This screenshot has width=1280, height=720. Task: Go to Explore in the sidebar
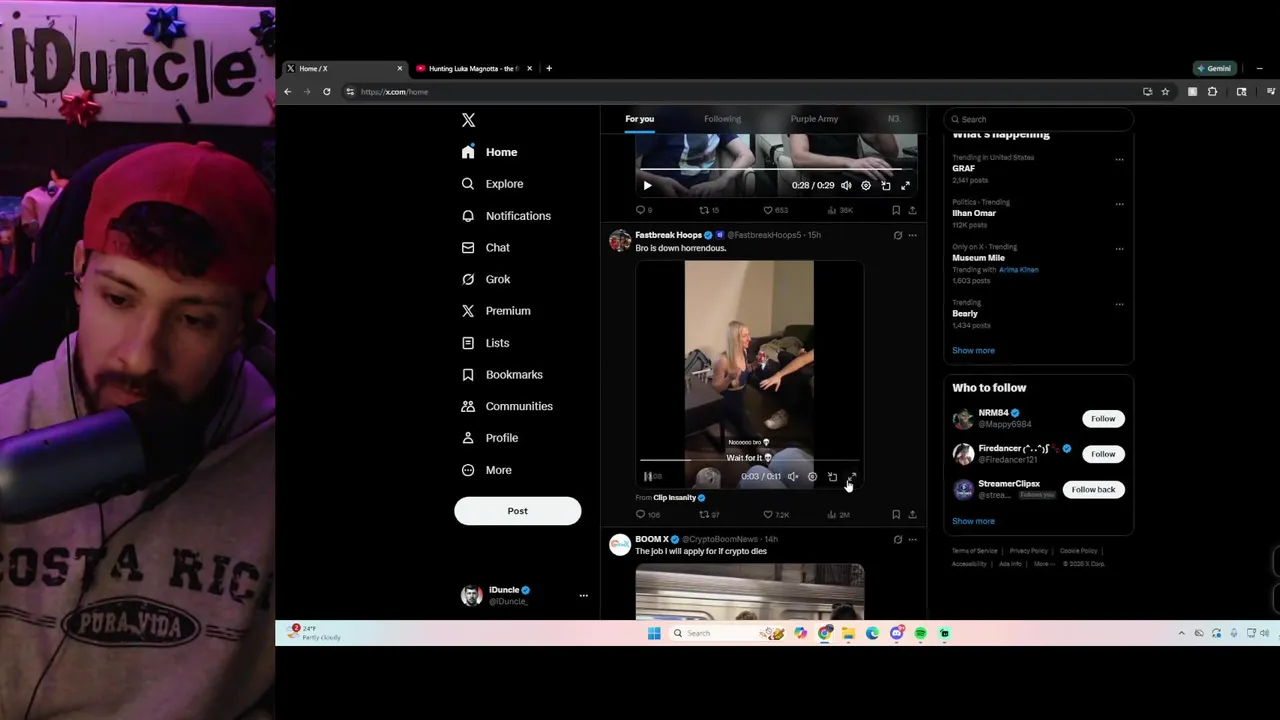[492, 184]
